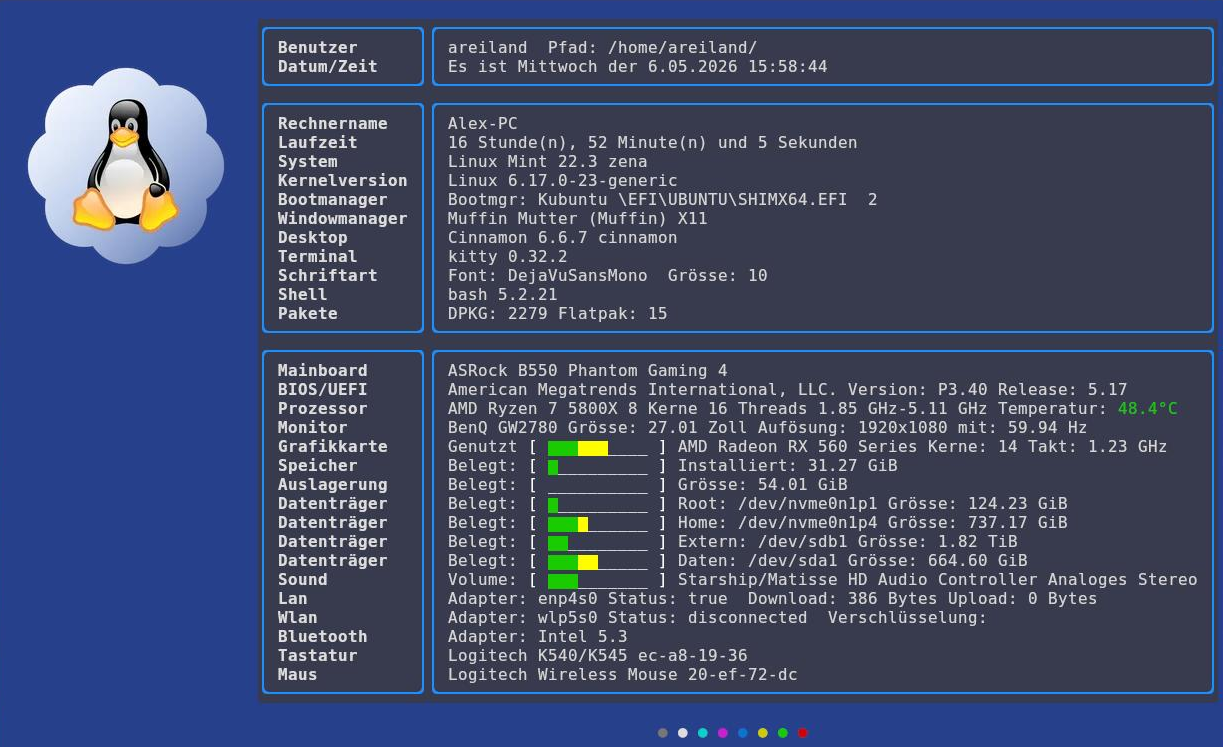Click the American Megatrends International line
This screenshot has height=747, width=1223.
point(788,390)
